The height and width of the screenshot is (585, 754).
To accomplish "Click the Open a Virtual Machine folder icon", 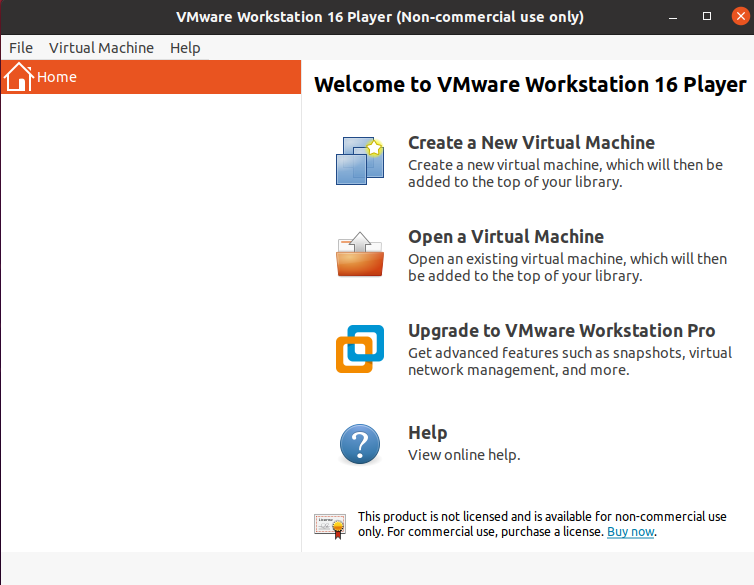I will (x=360, y=254).
